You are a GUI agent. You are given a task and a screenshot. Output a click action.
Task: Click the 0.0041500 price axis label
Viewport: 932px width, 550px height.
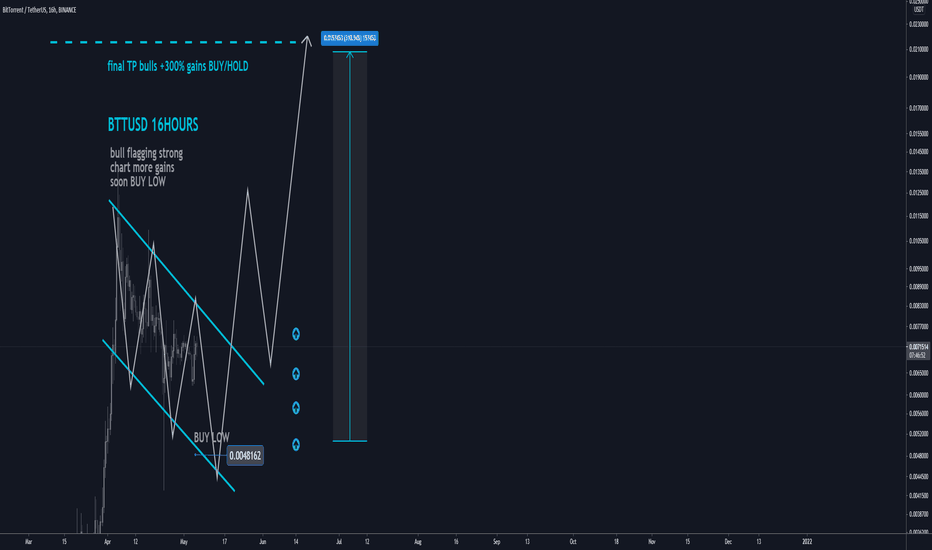click(x=918, y=495)
